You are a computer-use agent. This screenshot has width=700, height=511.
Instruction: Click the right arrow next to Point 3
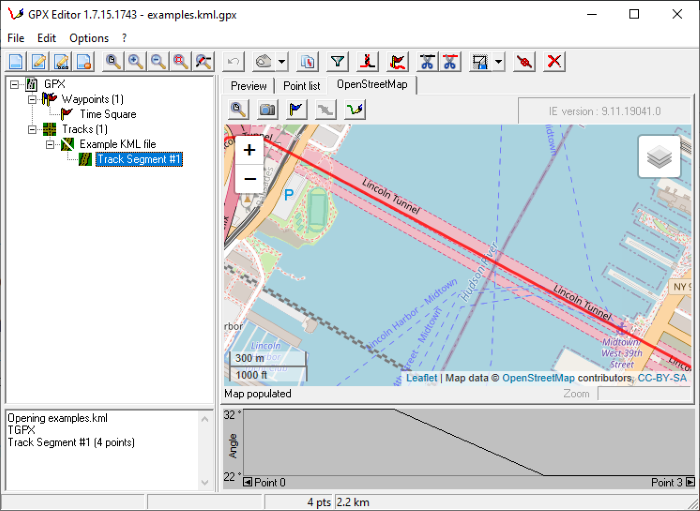[x=689, y=482]
